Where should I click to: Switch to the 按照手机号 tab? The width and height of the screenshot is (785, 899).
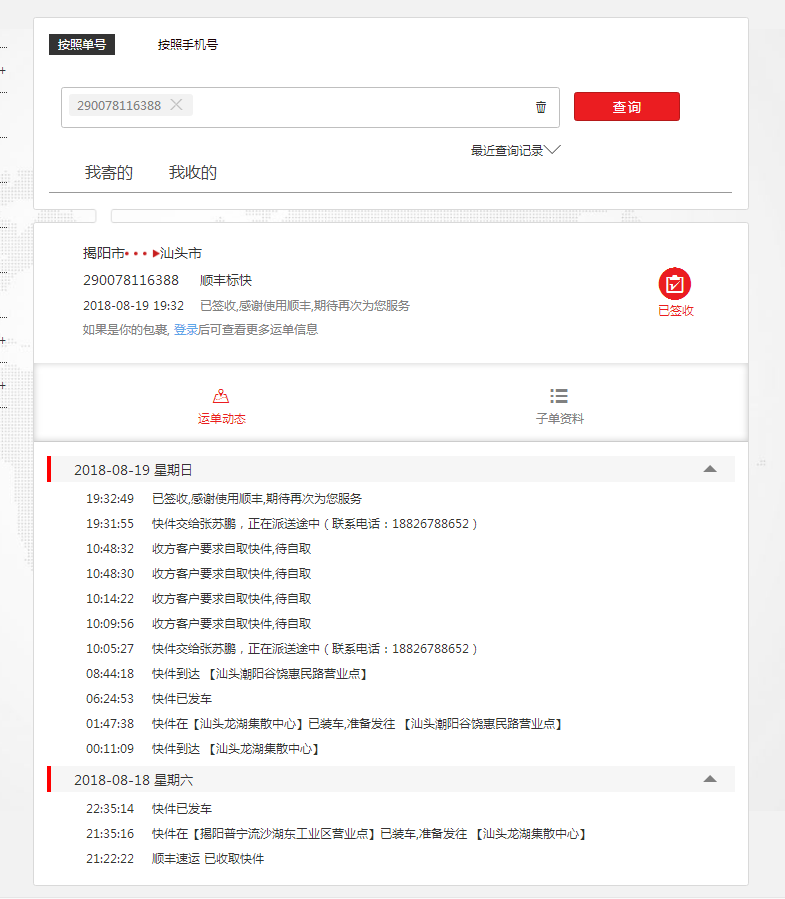[x=188, y=45]
